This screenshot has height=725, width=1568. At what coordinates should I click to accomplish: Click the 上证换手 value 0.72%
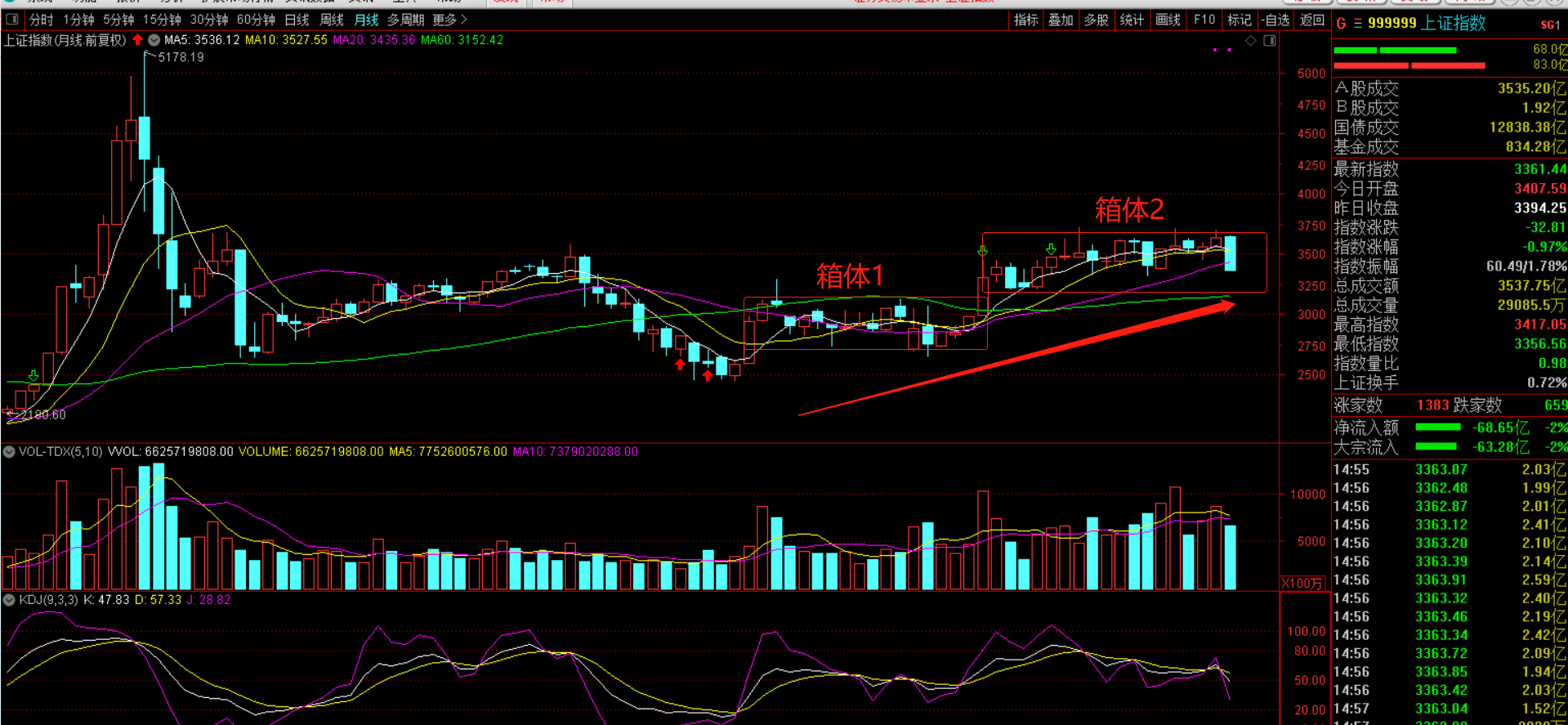pos(1547,383)
